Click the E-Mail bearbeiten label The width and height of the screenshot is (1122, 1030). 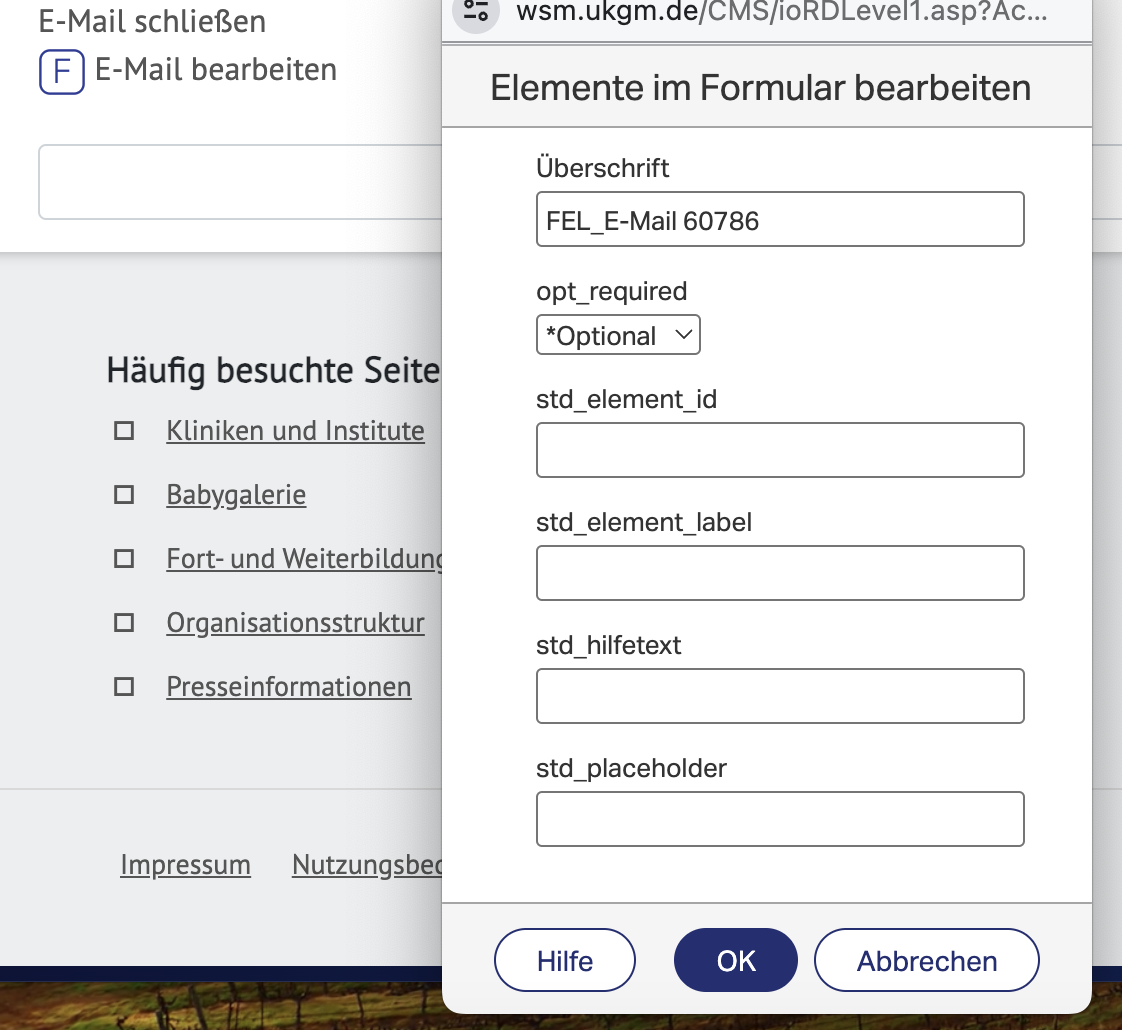click(x=215, y=70)
